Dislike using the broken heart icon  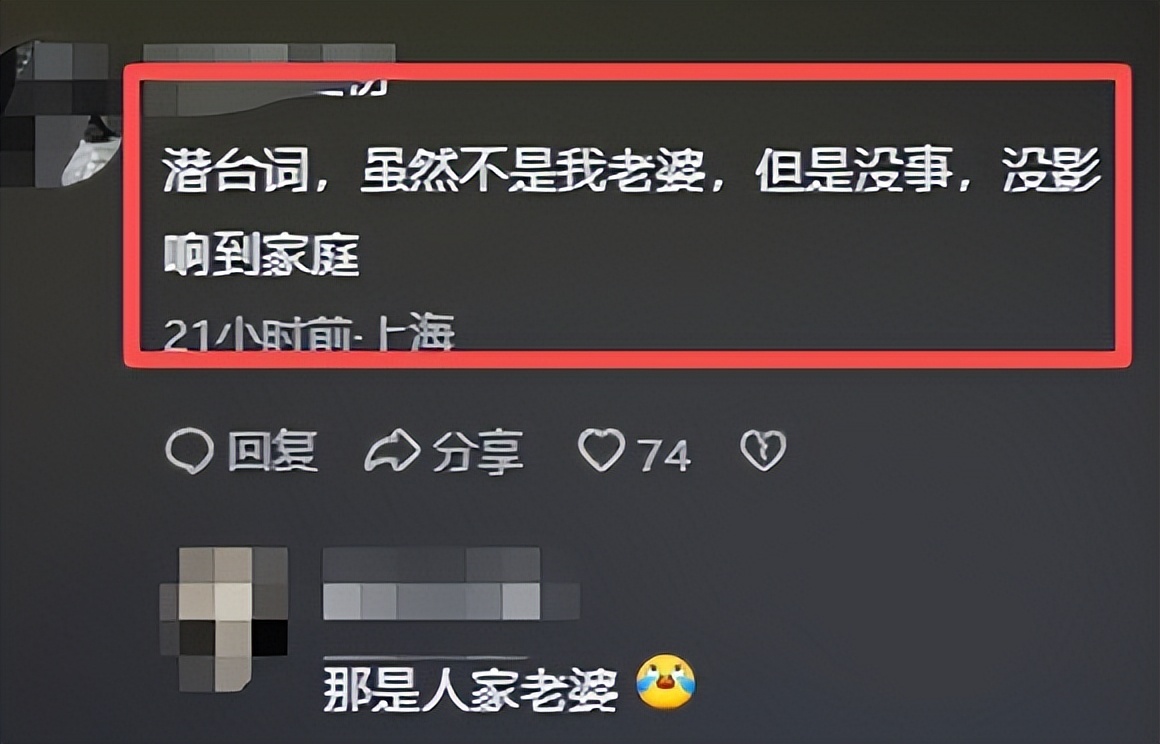coord(763,450)
